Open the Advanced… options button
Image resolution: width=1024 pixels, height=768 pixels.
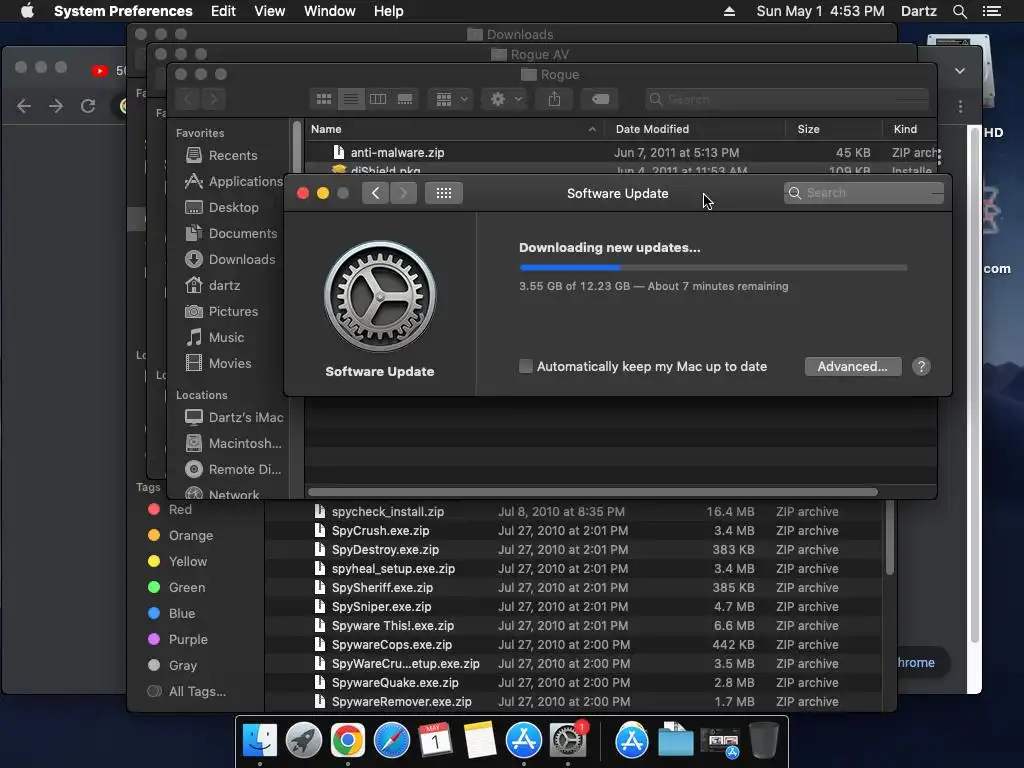852,366
